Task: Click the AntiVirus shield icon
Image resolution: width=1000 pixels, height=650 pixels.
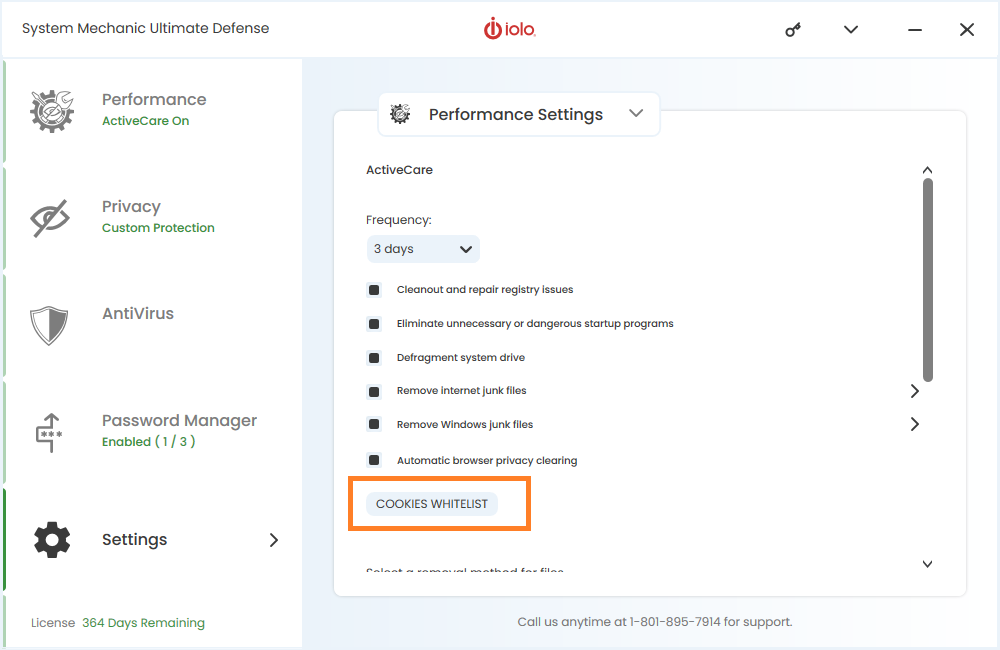Action: coord(49,325)
